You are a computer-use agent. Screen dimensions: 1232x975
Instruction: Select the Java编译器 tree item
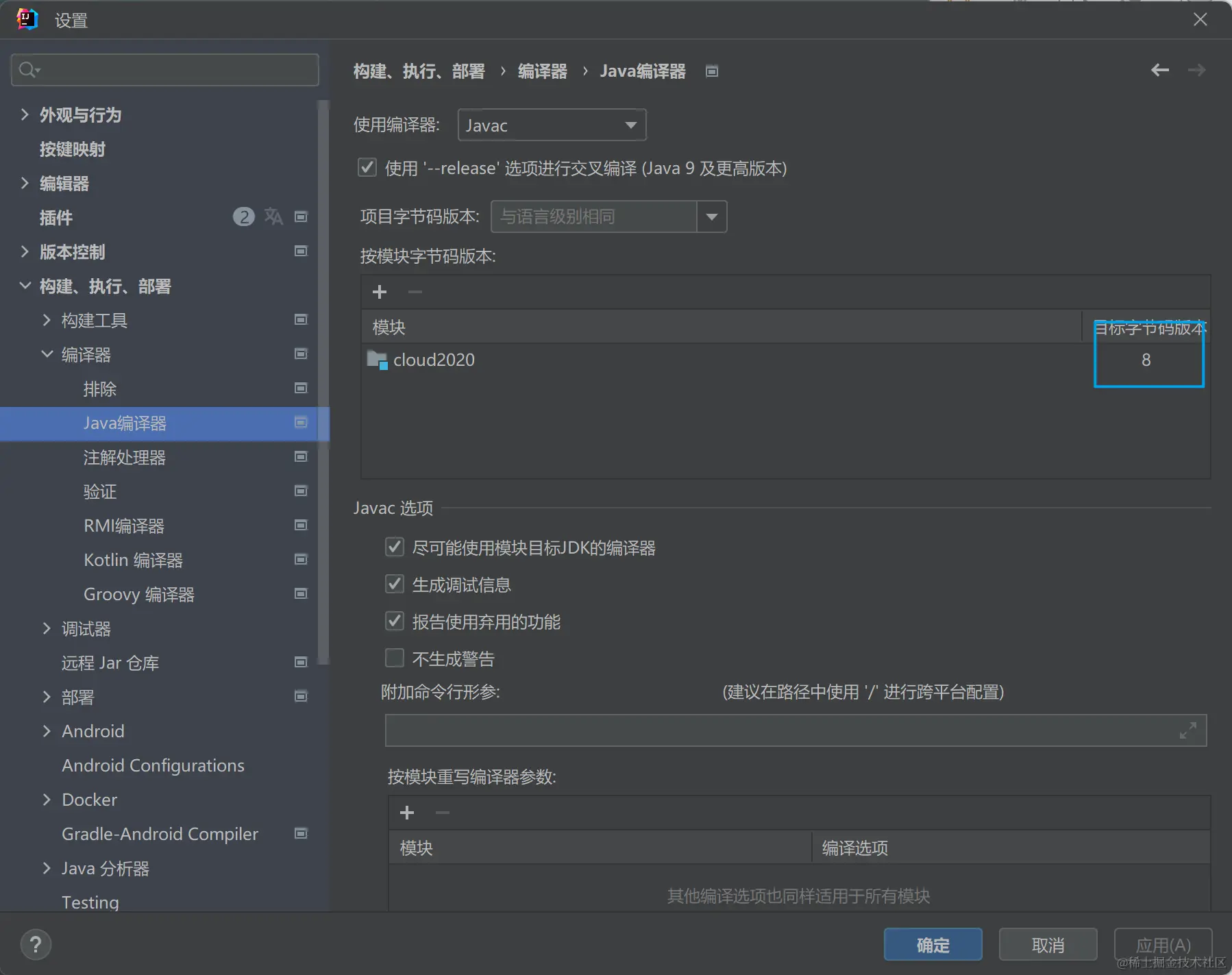164,423
